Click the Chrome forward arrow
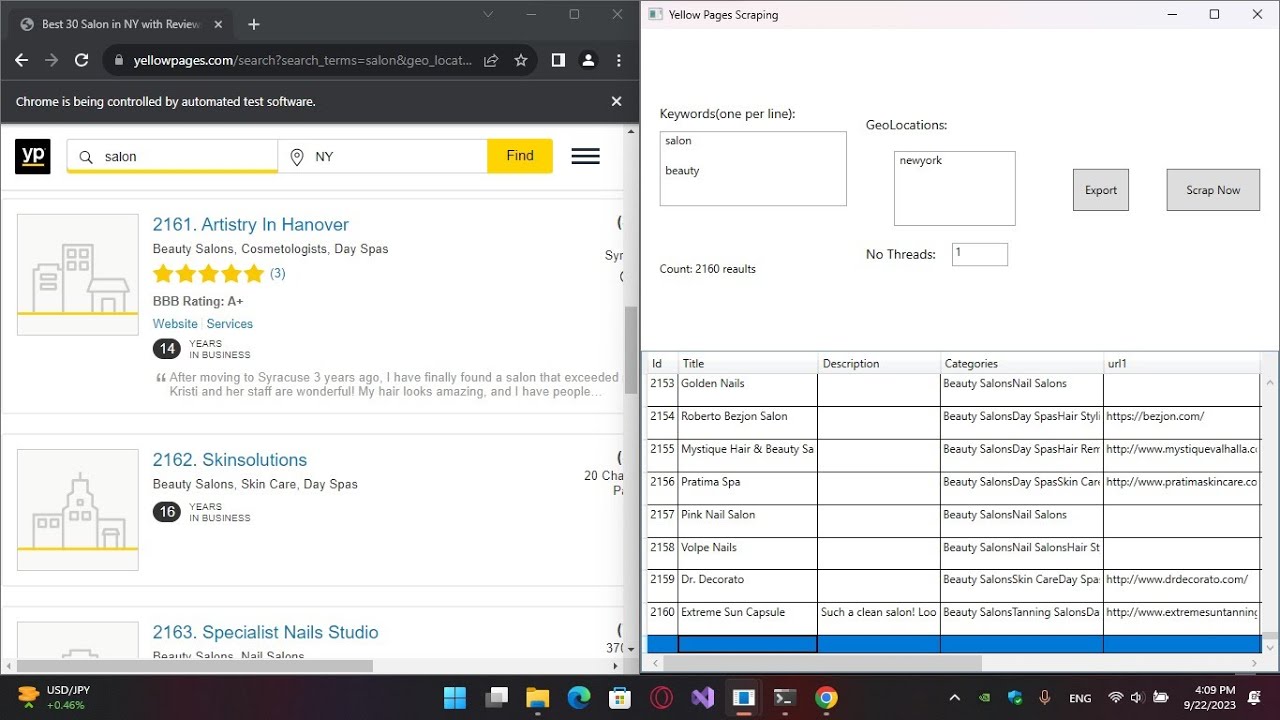 pos(51,60)
